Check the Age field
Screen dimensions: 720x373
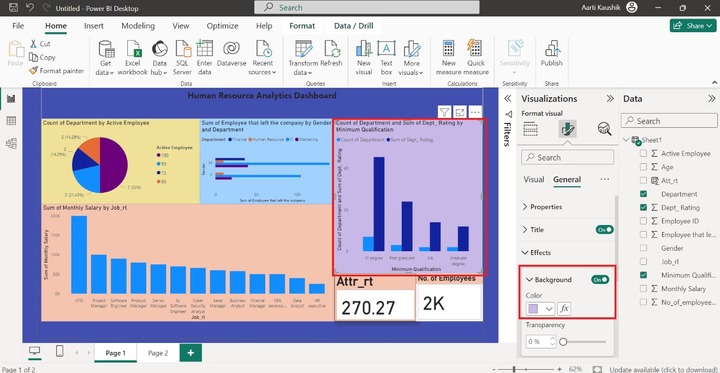[643, 167]
